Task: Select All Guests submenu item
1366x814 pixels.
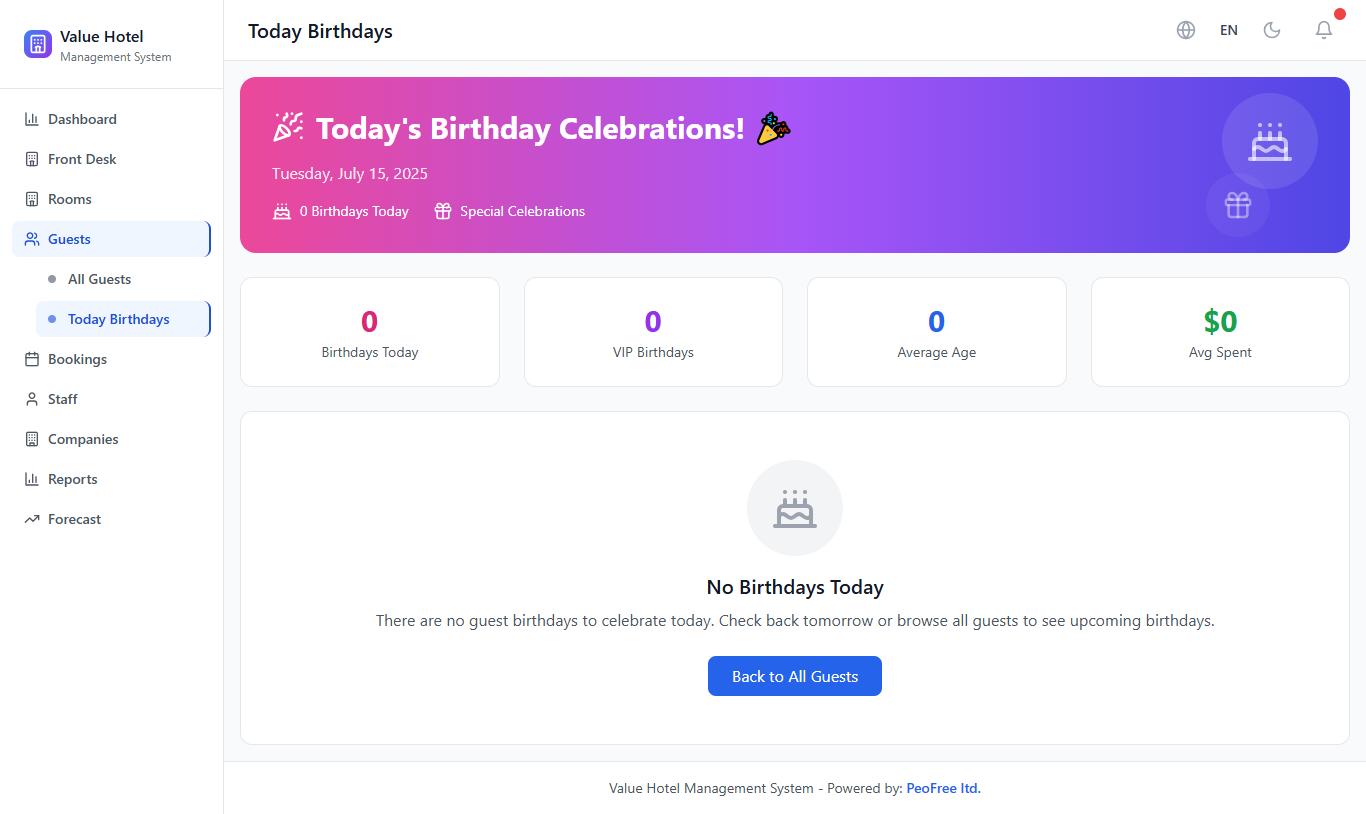Action: (99, 279)
